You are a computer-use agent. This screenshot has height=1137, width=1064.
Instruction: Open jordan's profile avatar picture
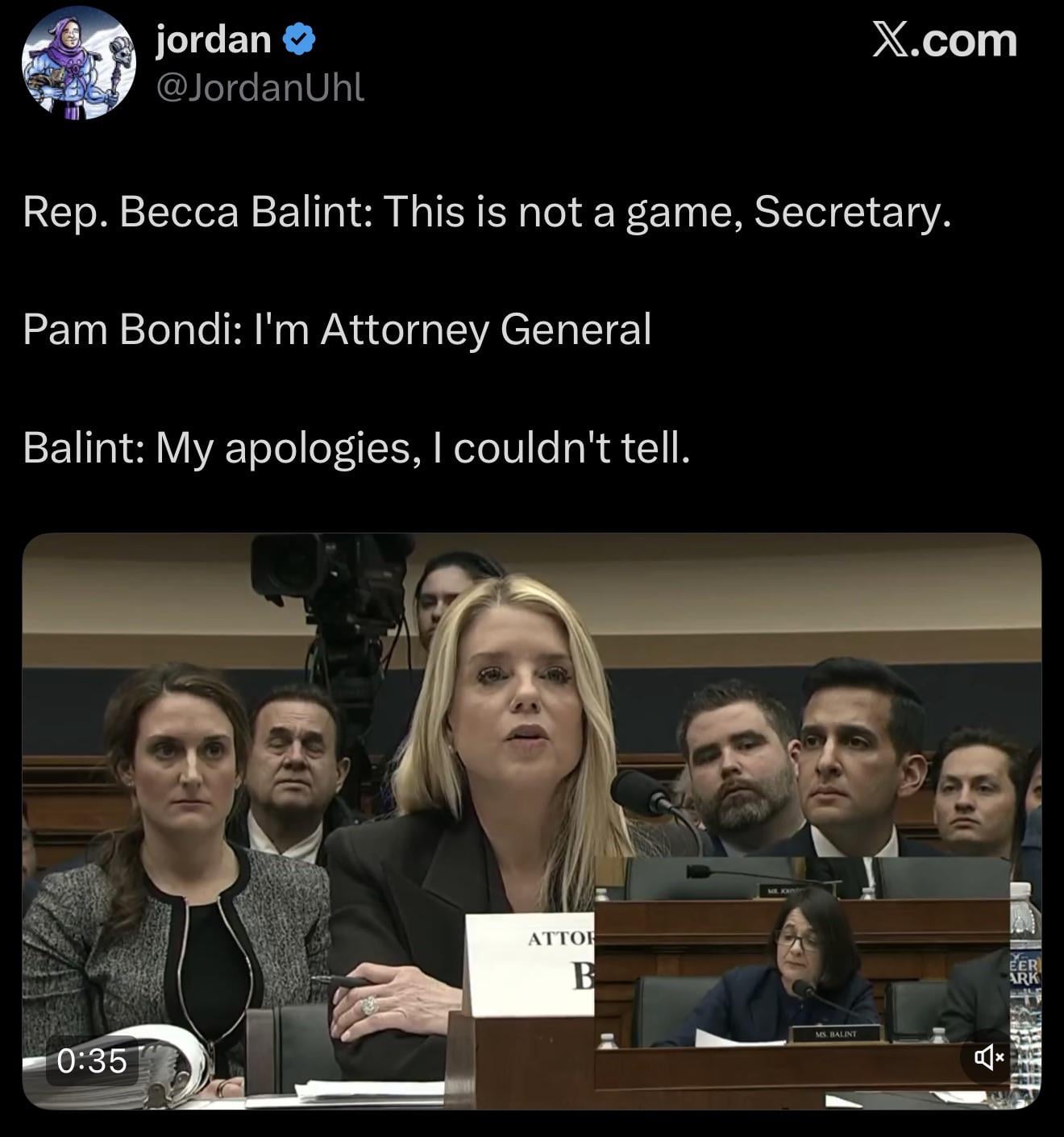(x=78, y=64)
